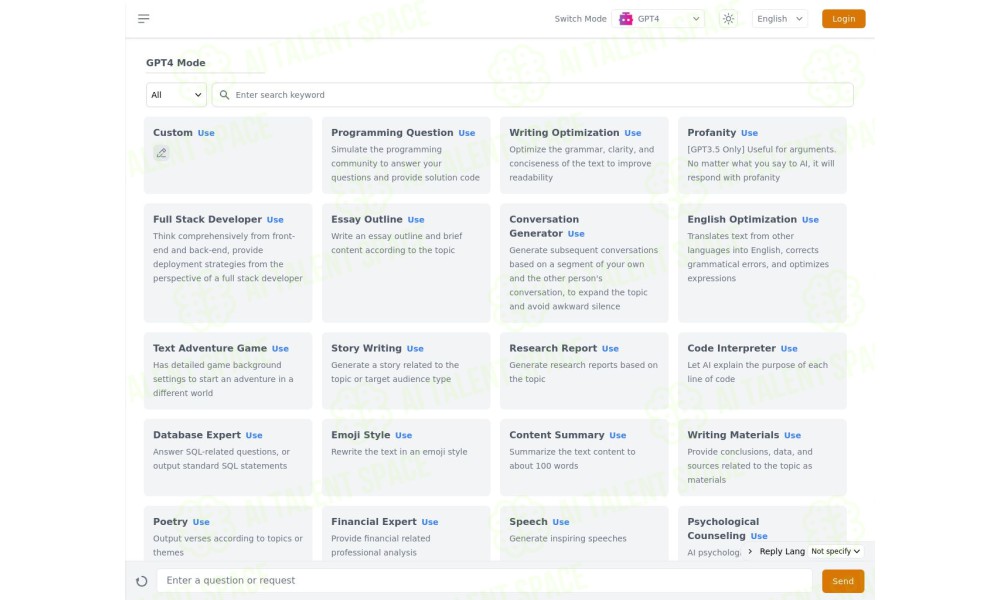Use the English Optimization prompt

810,219
